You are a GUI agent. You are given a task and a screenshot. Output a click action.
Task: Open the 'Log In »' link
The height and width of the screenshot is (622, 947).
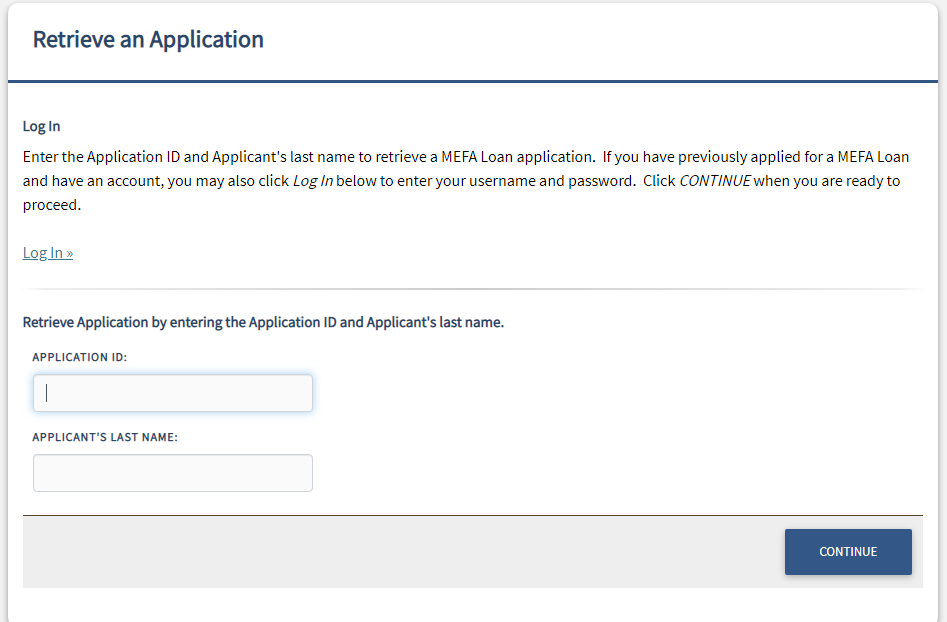coord(48,252)
